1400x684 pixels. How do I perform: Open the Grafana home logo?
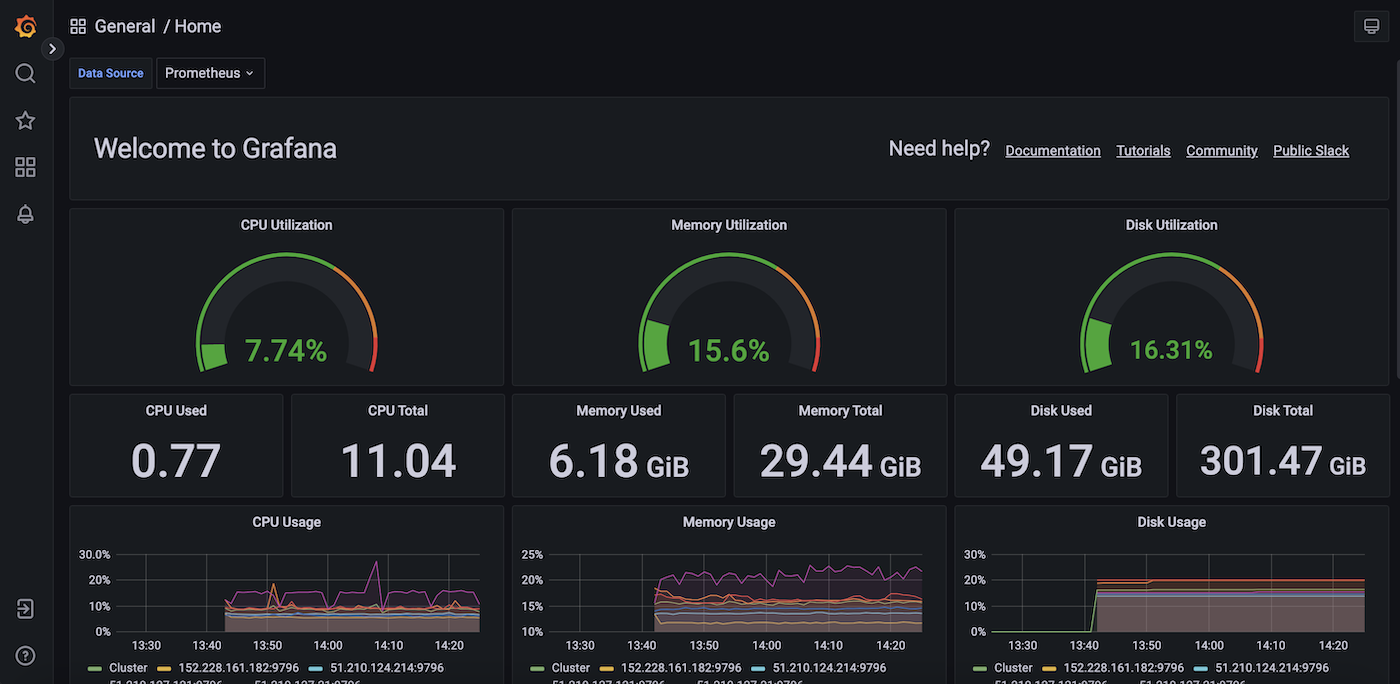(x=25, y=26)
